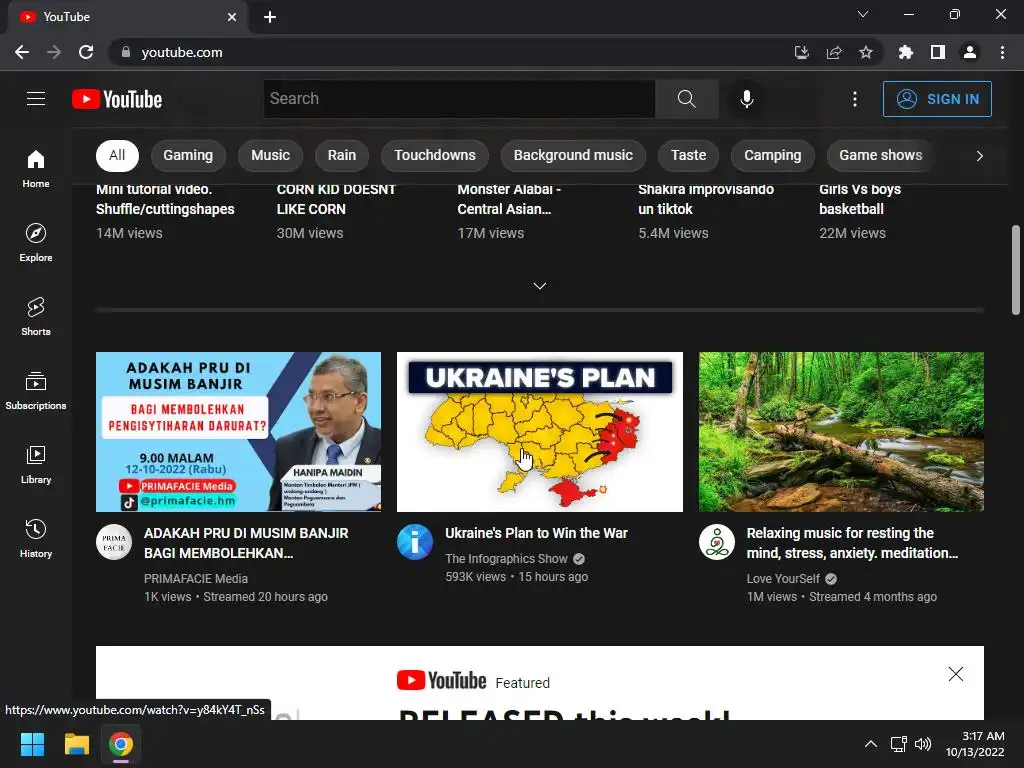This screenshot has height=768, width=1024.
Task: Show next category chips arrow
Action: point(979,155)
